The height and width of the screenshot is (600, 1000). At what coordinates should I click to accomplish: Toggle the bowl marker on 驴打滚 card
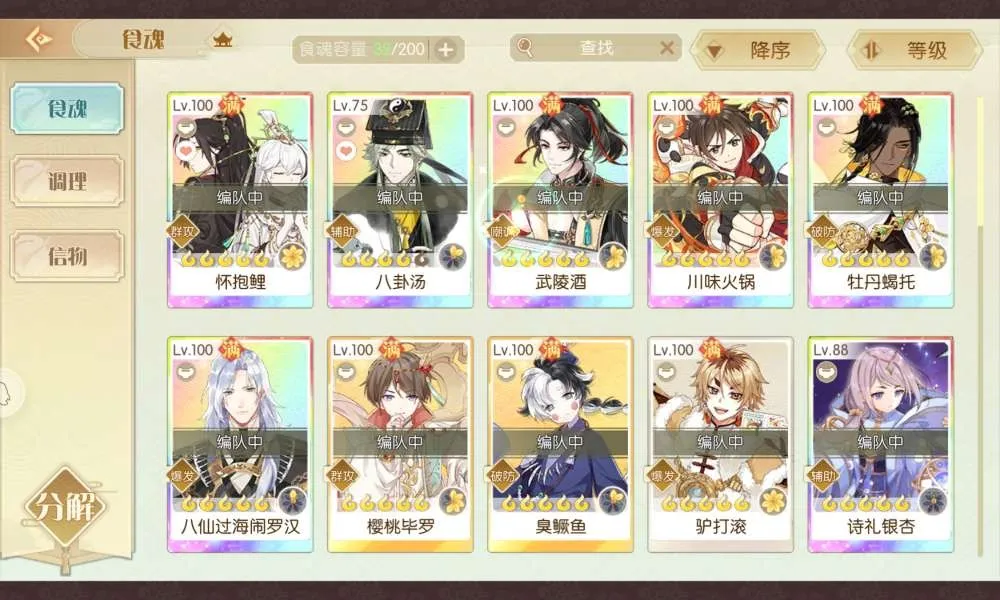tap(666, 371)
